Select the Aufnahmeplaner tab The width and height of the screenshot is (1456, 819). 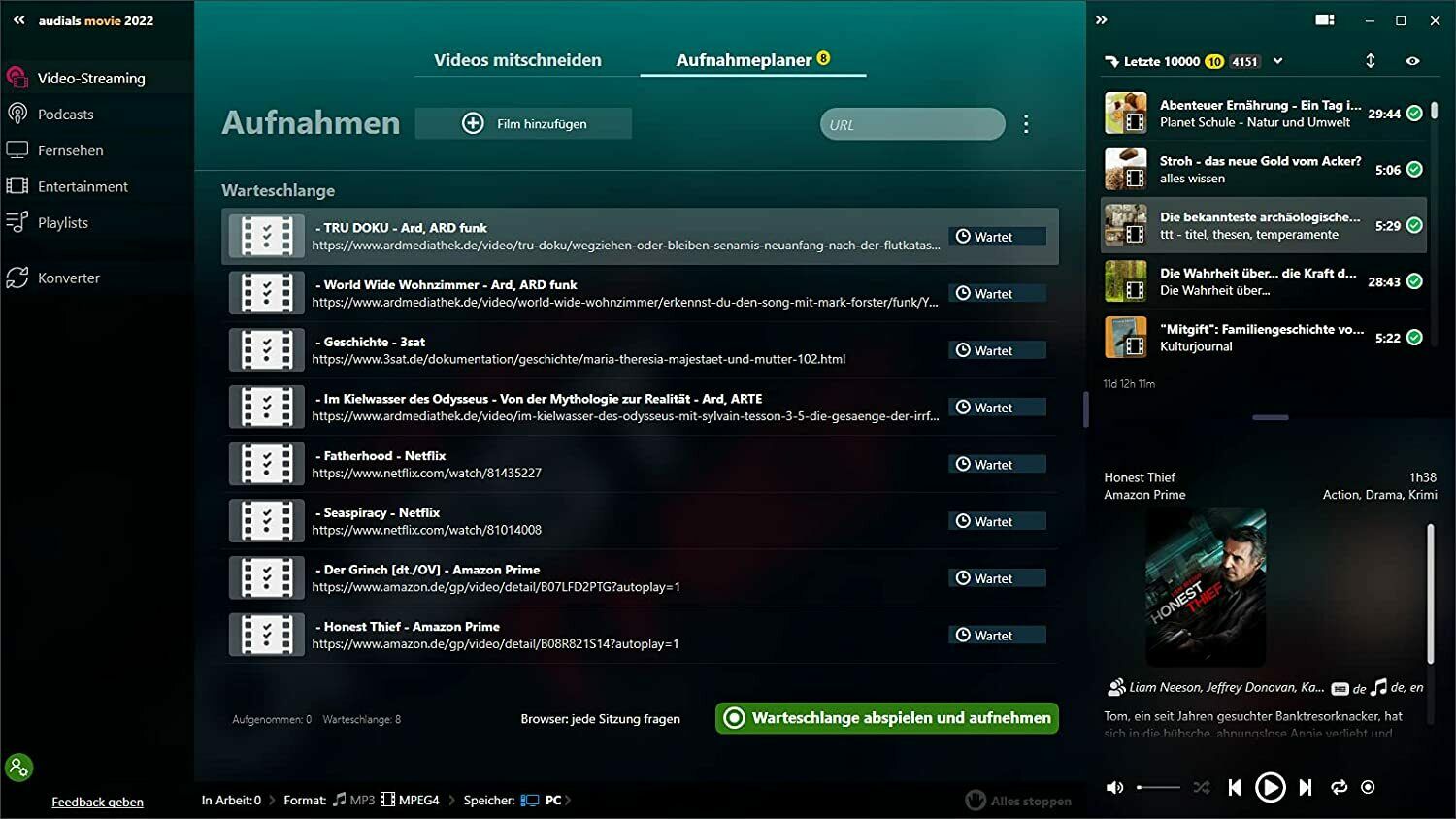[x=744, y=60]
